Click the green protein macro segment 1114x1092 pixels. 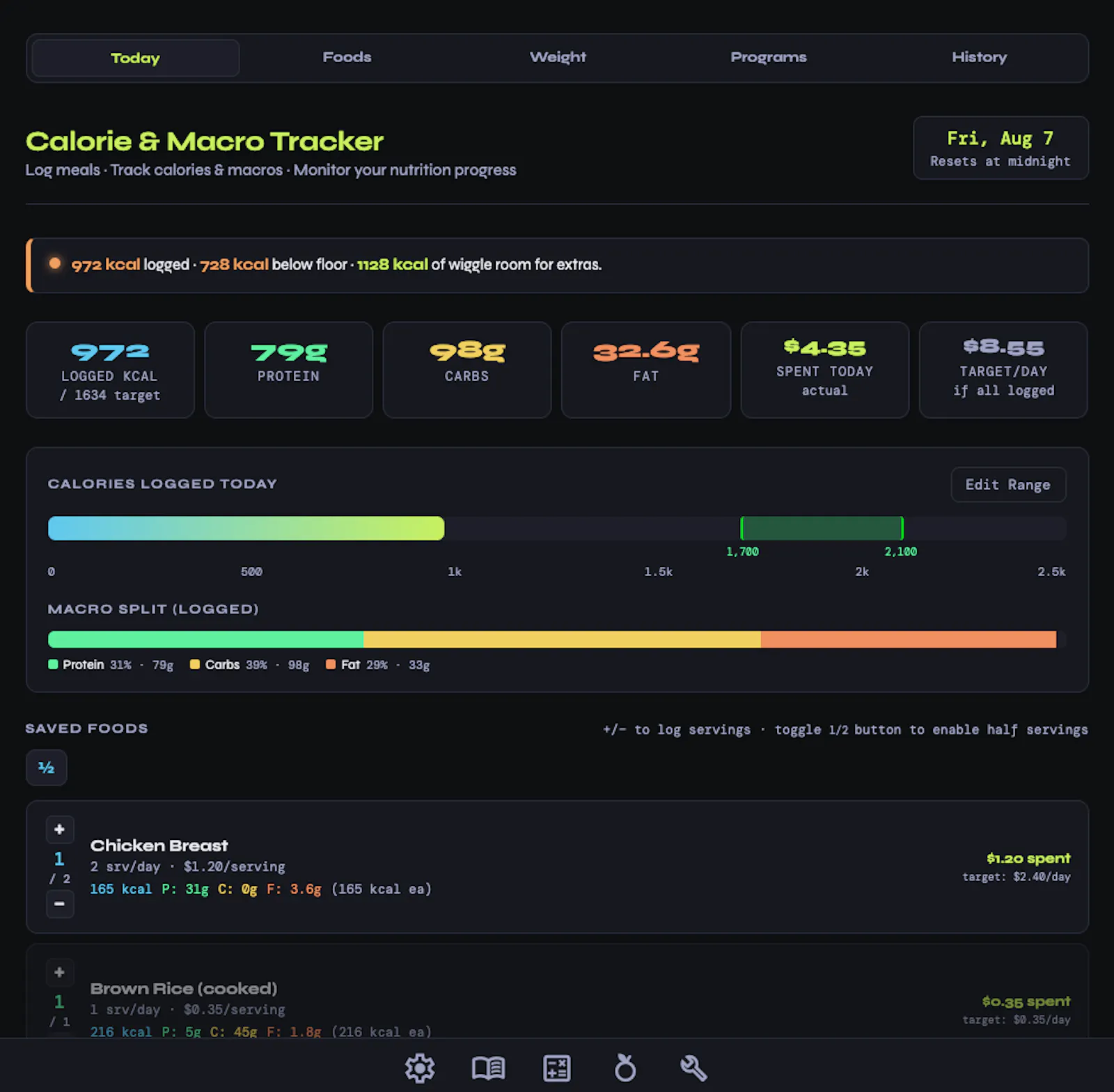(x=205, y=639)
